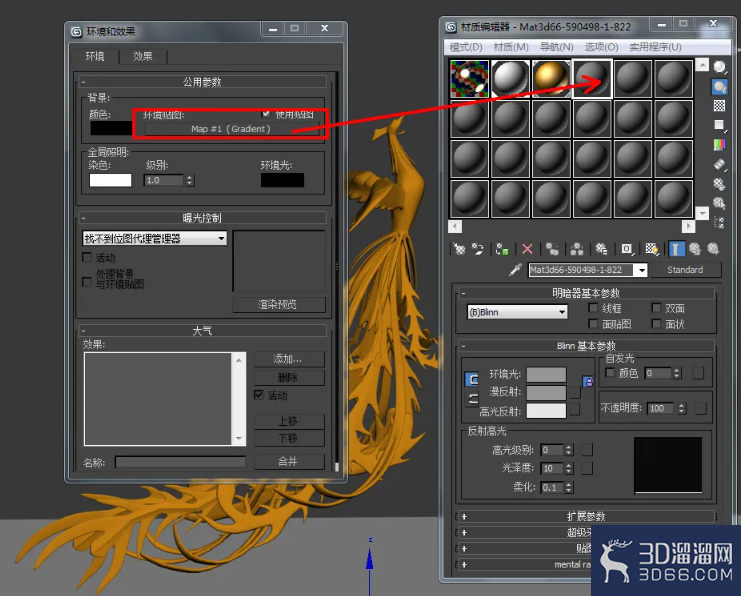Image resolution: width=741 pixels, height=596 pixels.
Task: Toggle Backlight icon in side toolbar
Action: point(719,87)
